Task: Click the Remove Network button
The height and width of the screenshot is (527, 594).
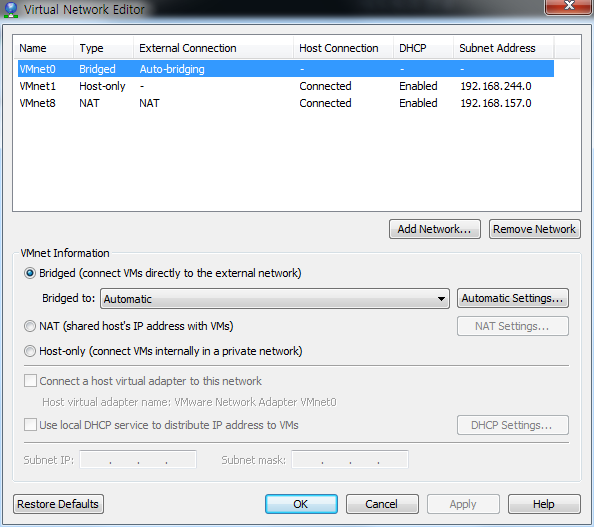Action: tap(535, 229)
